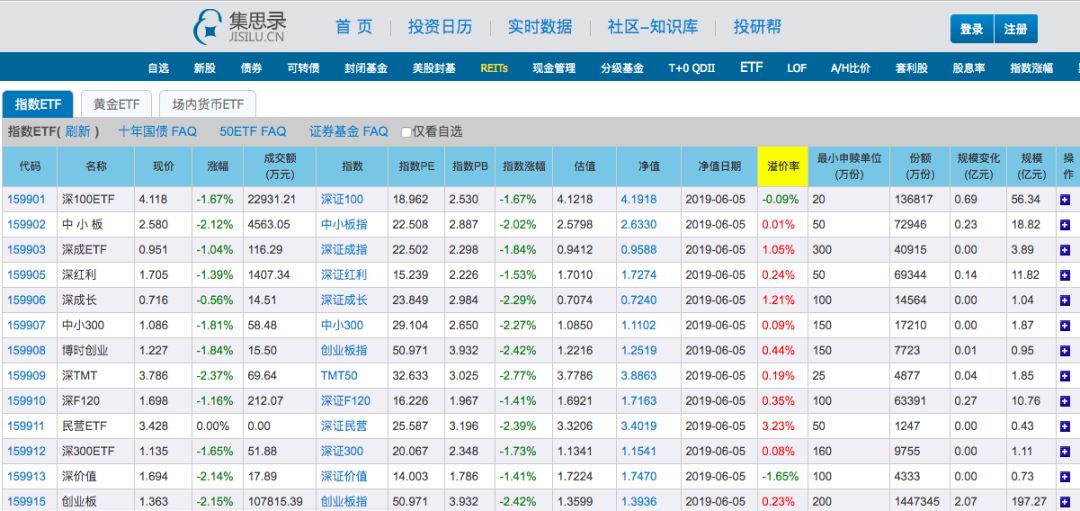Add 159905 via its plus icon

pyautogui.click(x=1065, y=275)
